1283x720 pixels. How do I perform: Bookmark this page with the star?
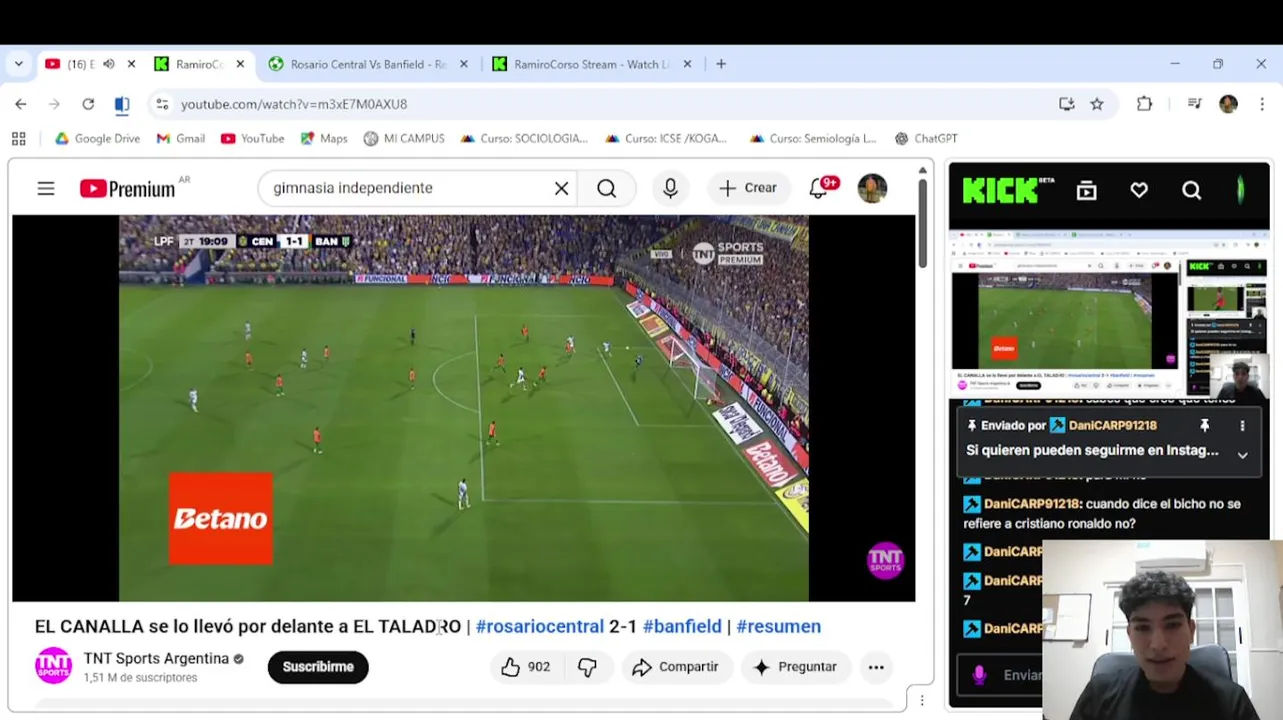pyautogui.click(x=1097, y=104)
